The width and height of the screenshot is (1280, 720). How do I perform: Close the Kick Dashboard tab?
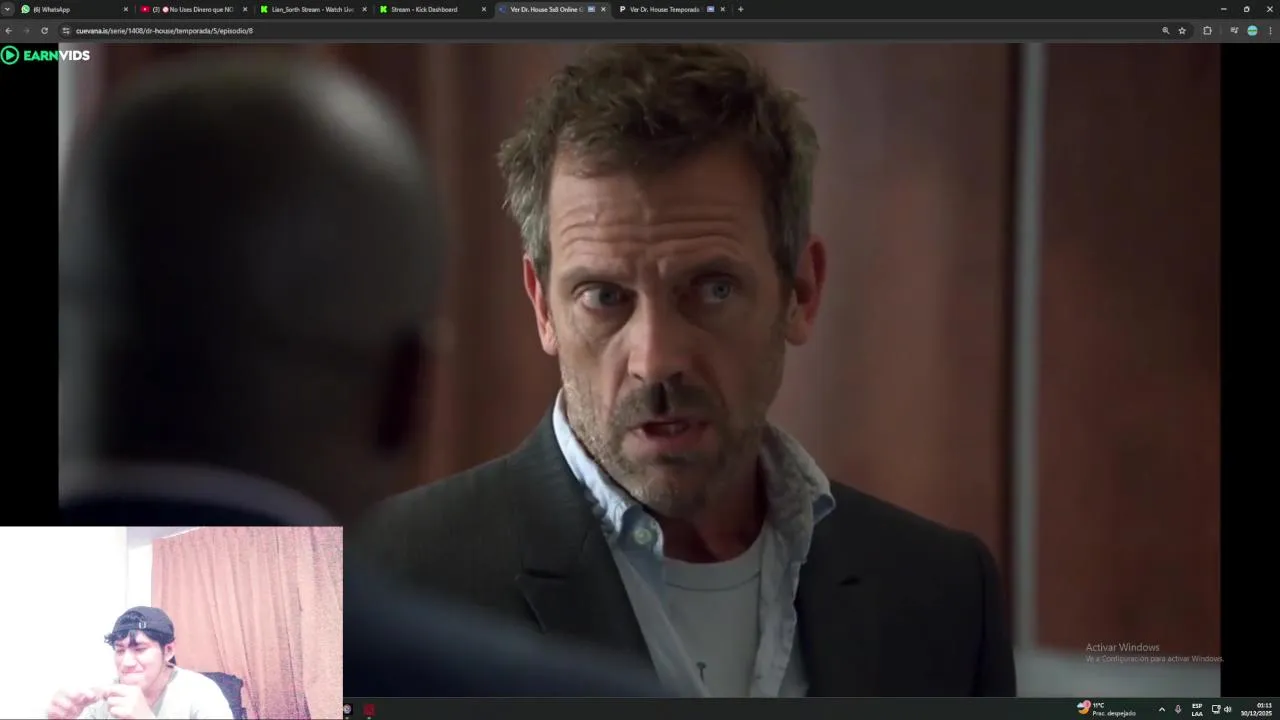pos(484,9)
